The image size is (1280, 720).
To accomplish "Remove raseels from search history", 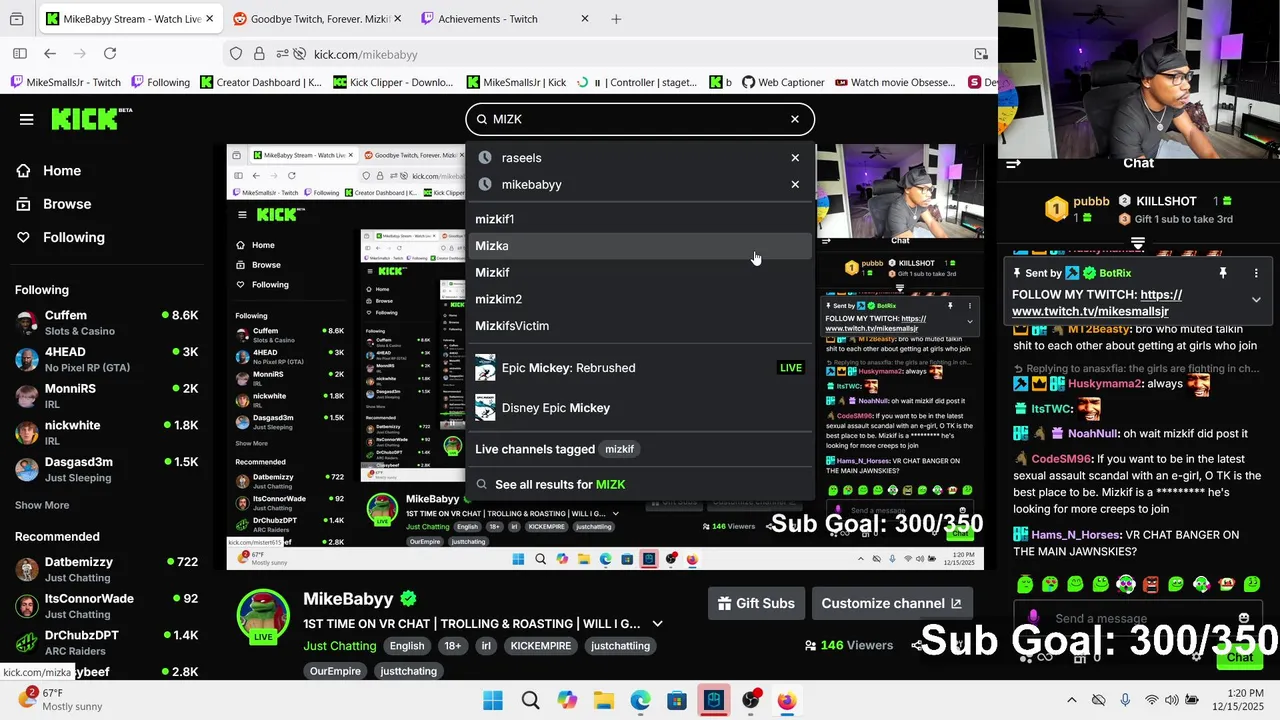I will click(x=795, y=158).
